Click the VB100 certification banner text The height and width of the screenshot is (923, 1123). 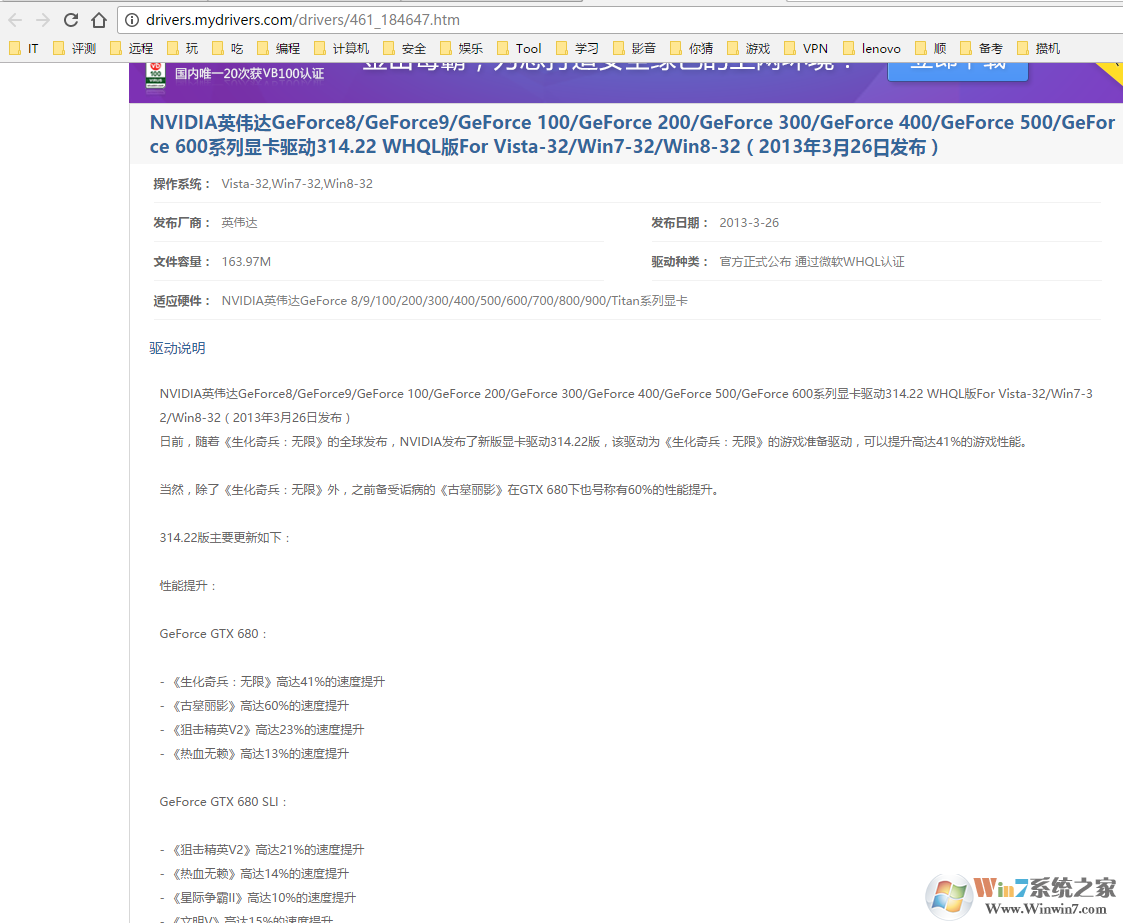tap(249, 74)
